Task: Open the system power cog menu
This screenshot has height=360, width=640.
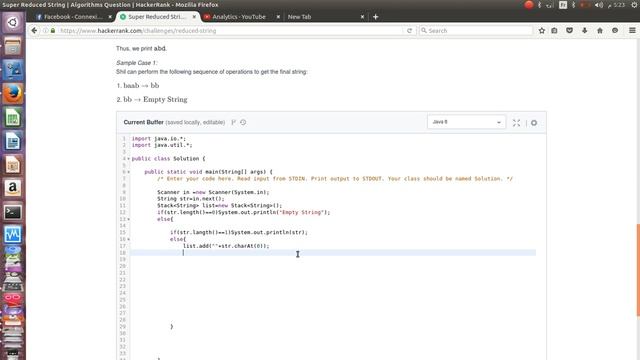Action: pos(634,5)
